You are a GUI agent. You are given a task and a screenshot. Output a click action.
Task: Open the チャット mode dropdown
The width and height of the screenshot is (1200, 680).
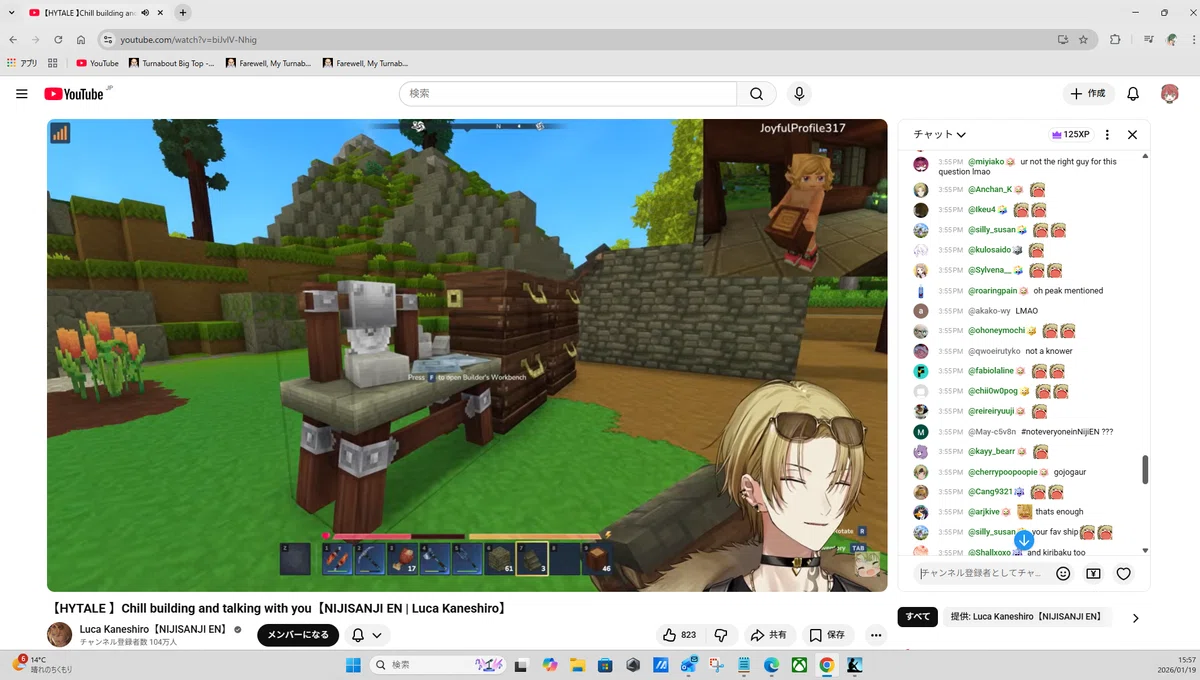(x=939, y=134)
